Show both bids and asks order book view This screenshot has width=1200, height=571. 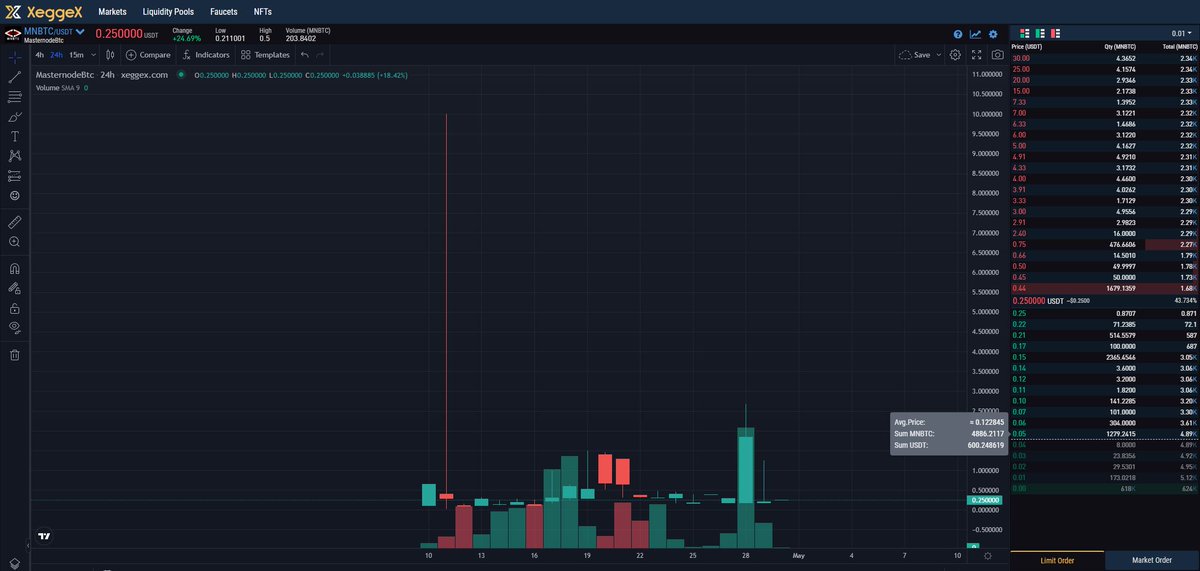(1024, 33)
